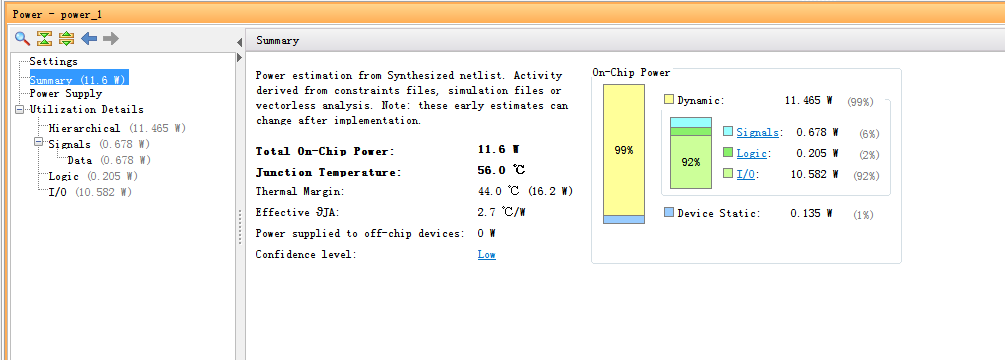Click the 99% dynamic power bar
This screenshot has width=1005, height=360.
click(624, 150)
